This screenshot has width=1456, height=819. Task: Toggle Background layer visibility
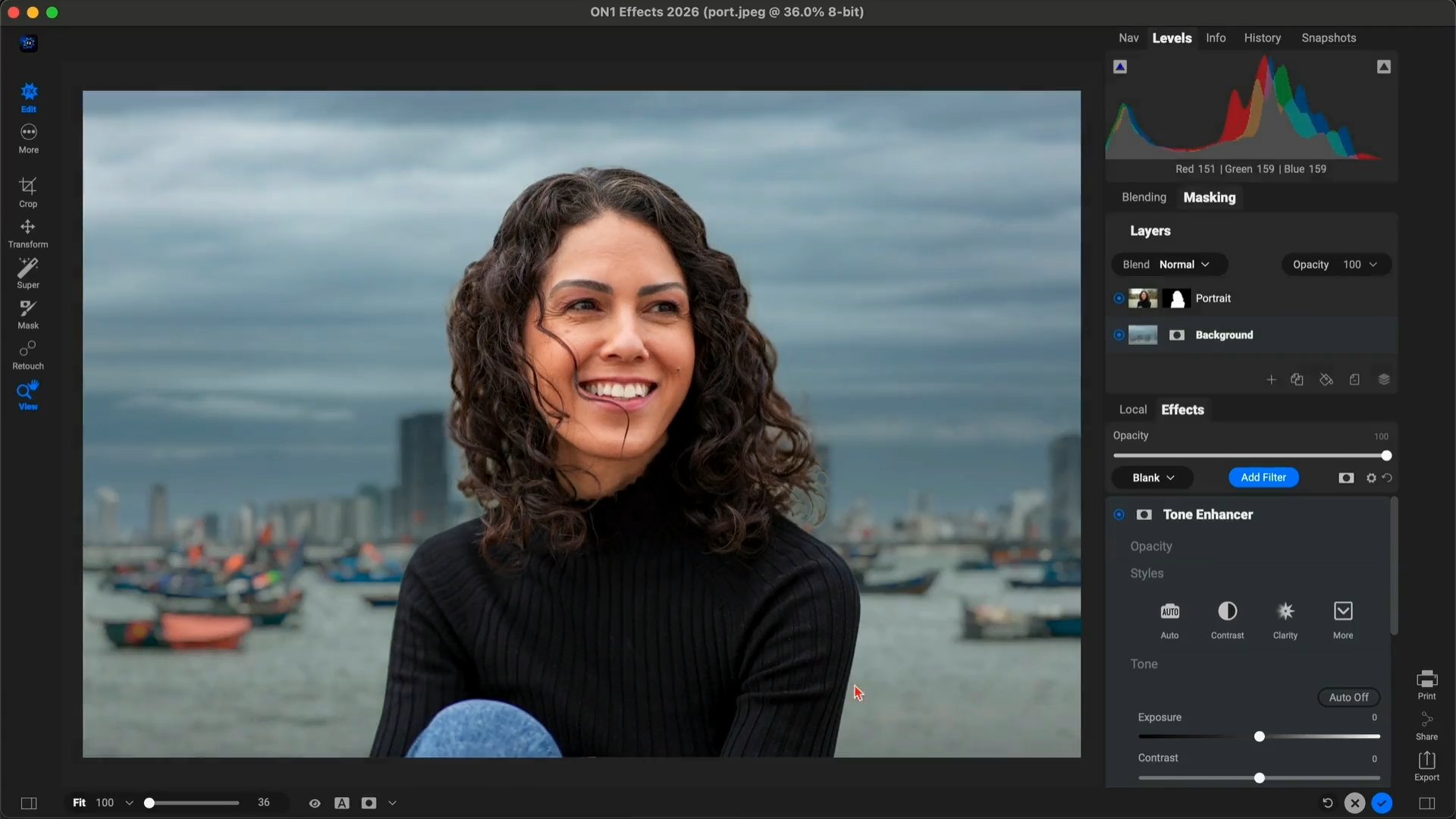[x=1119, y=335]
